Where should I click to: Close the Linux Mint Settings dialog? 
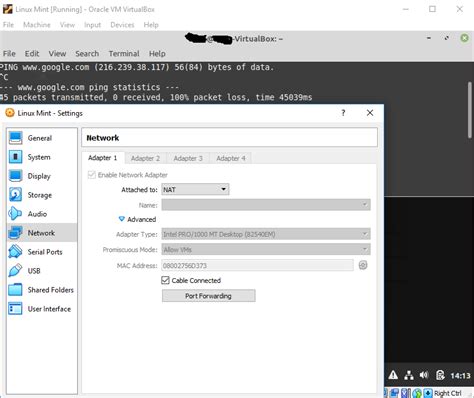(370, 113)
